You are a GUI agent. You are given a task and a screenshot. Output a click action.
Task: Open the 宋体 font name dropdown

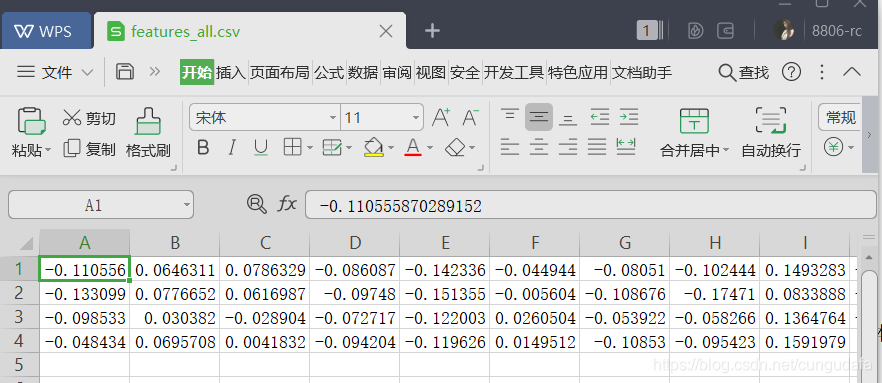click(332, 118)
